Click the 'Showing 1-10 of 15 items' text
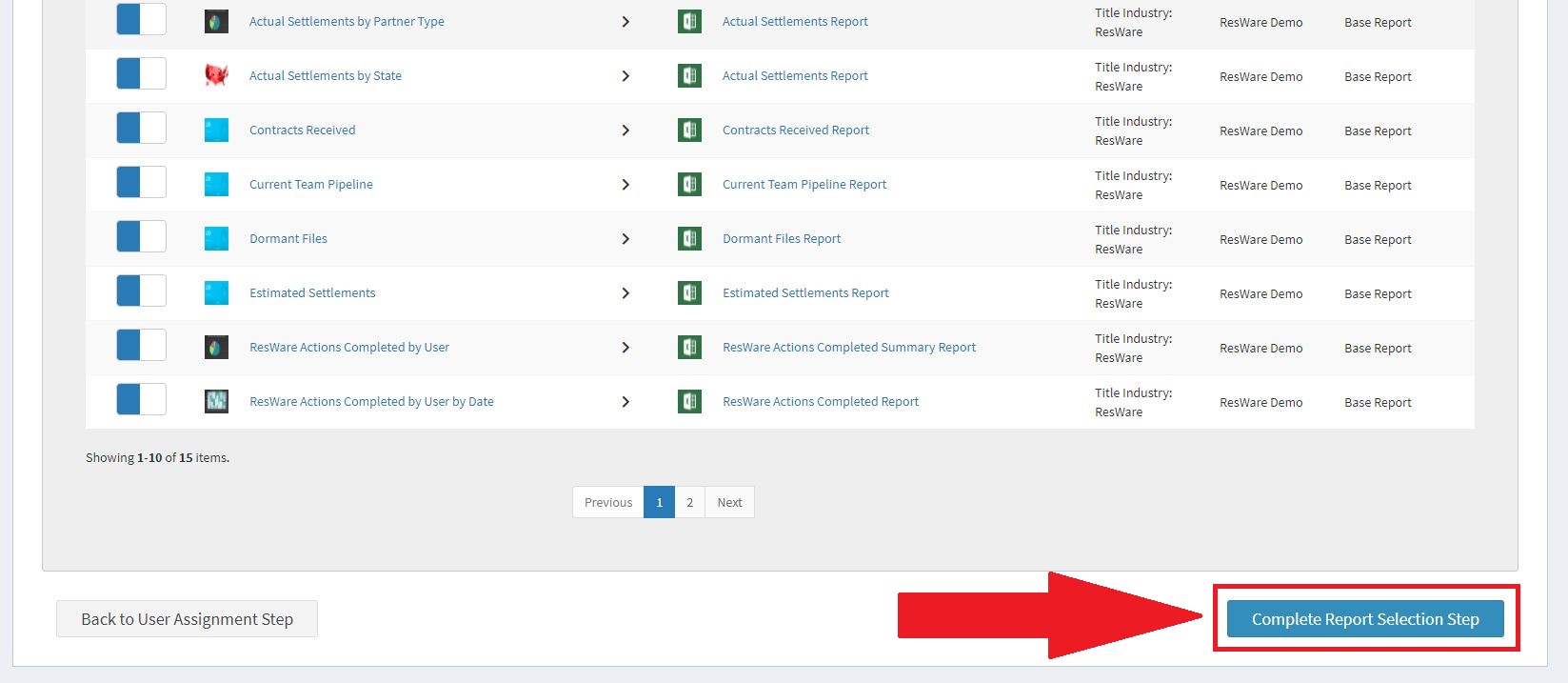 coord(157,457)
